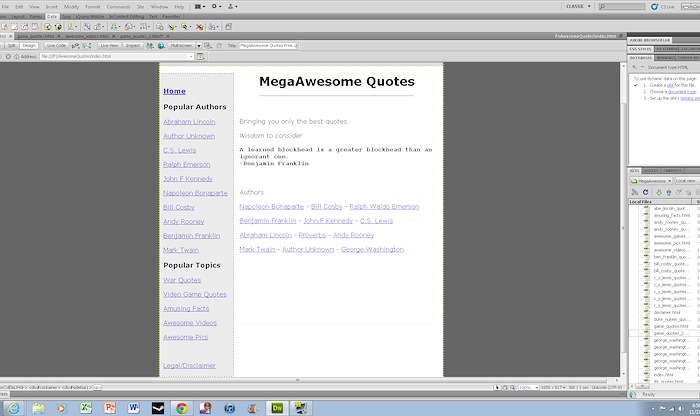Click the CS Live icon

[x=654, y=7]
